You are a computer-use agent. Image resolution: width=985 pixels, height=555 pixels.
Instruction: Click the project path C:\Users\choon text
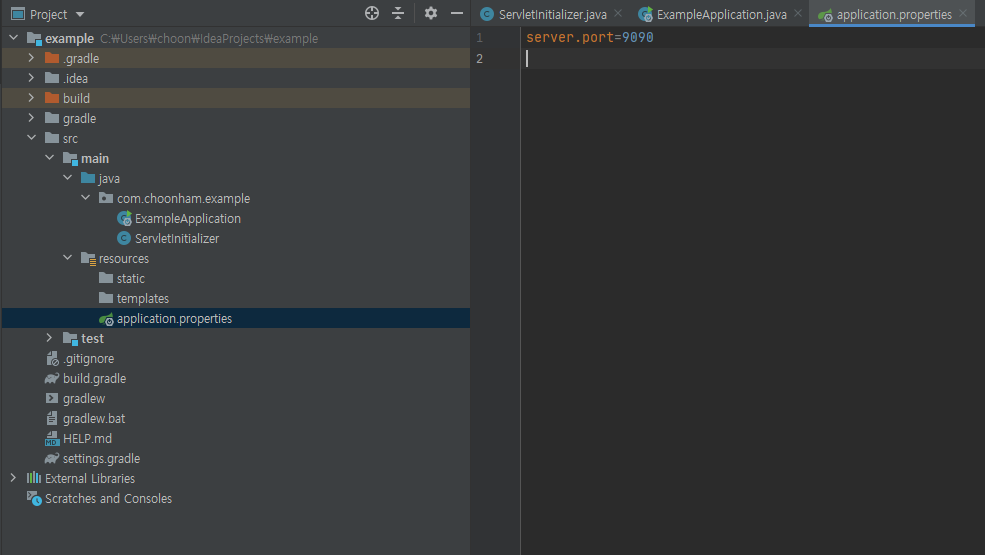point(209,38)
